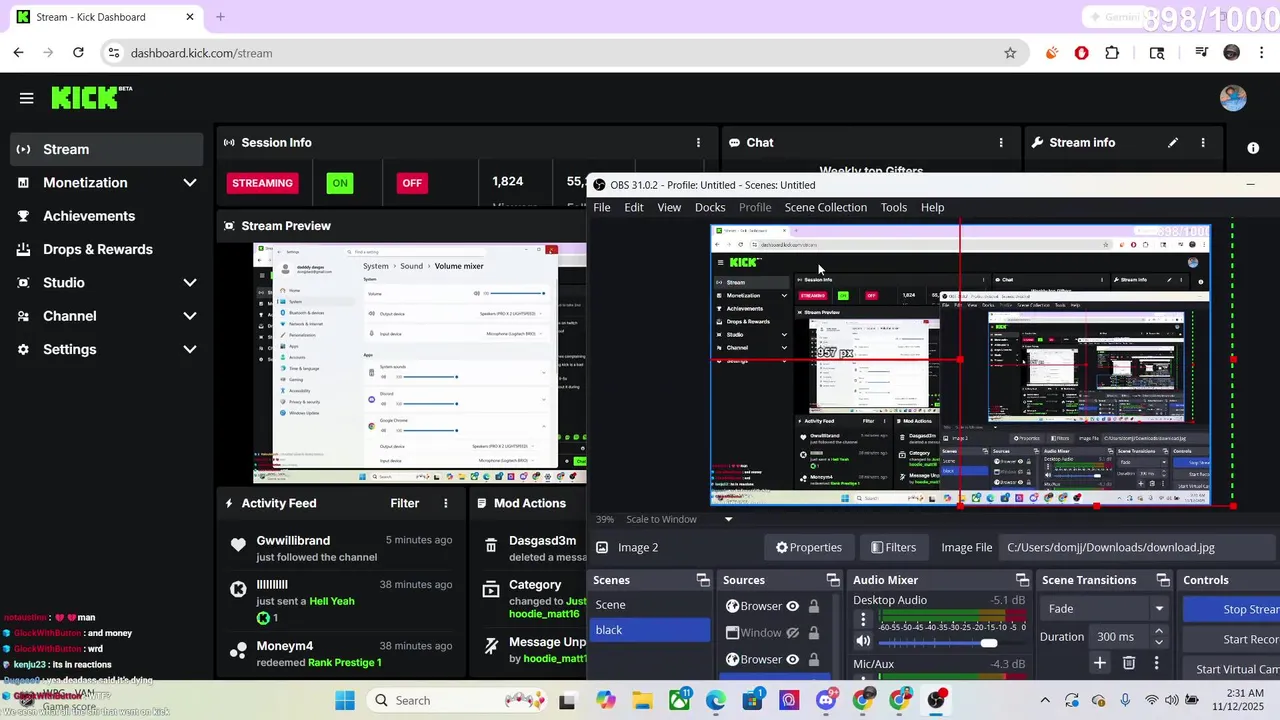
Task: Remove scene transition with trash icon
Action: pyautogui.click(x=1129, y=662)
